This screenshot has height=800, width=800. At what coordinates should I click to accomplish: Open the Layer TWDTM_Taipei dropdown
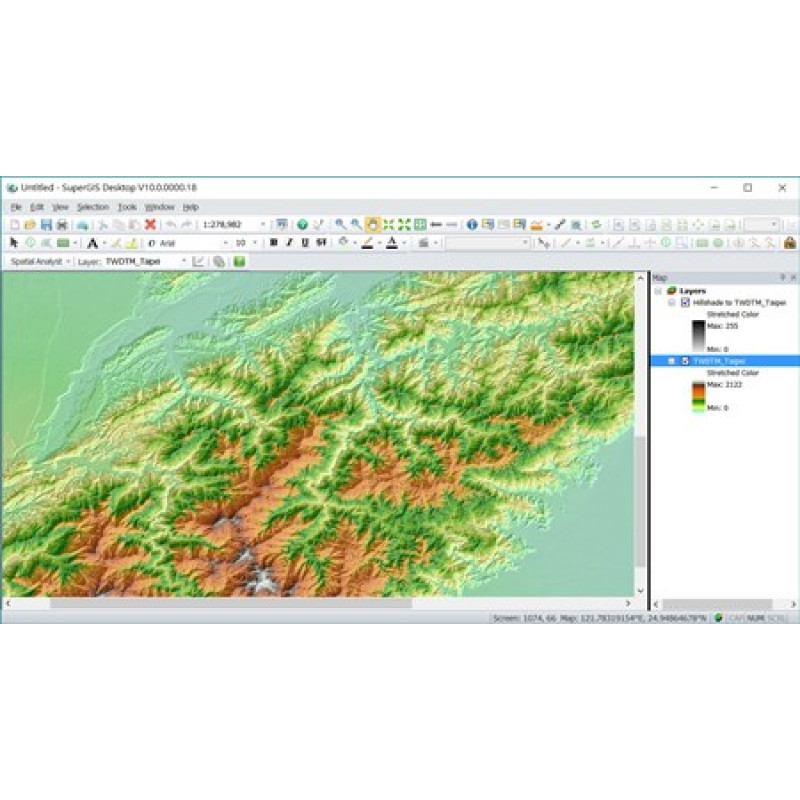(184, 262)
